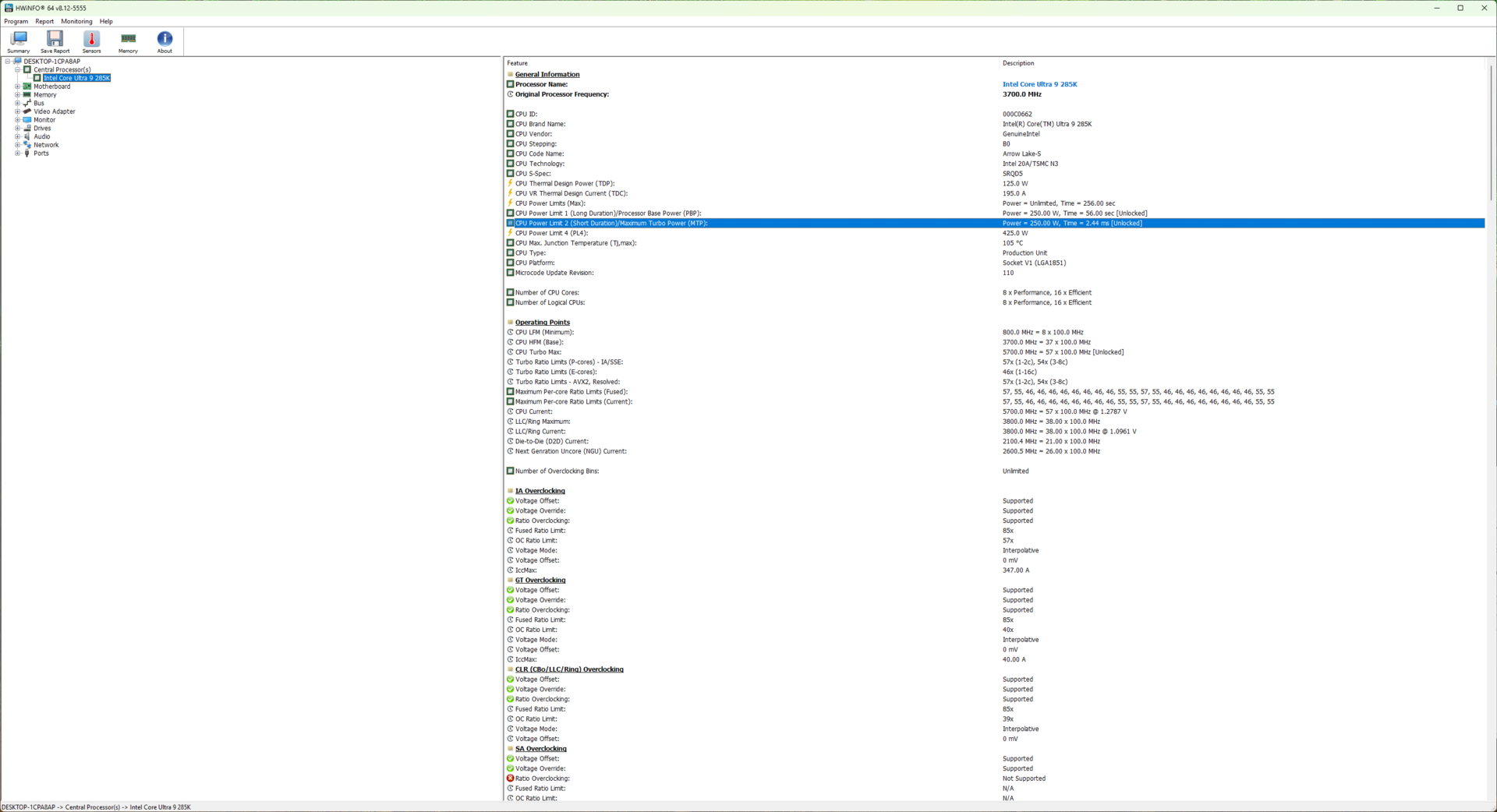The height and width of the screenshot is (812, 1497).
Task: Open the Sensors thermometer icon
Action: [x=91, y=42]
